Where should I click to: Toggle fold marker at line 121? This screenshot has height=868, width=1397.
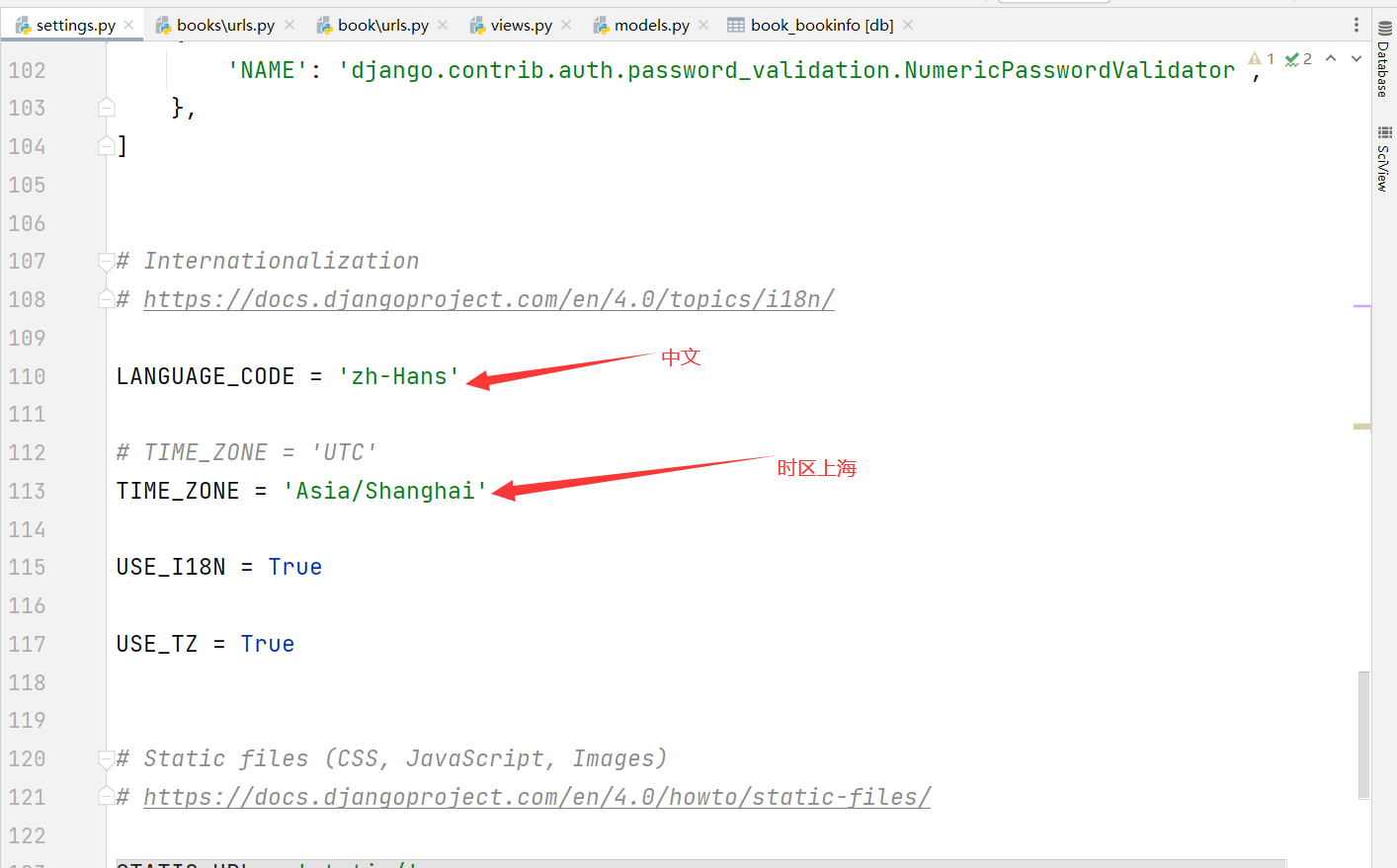click(107, 797)
